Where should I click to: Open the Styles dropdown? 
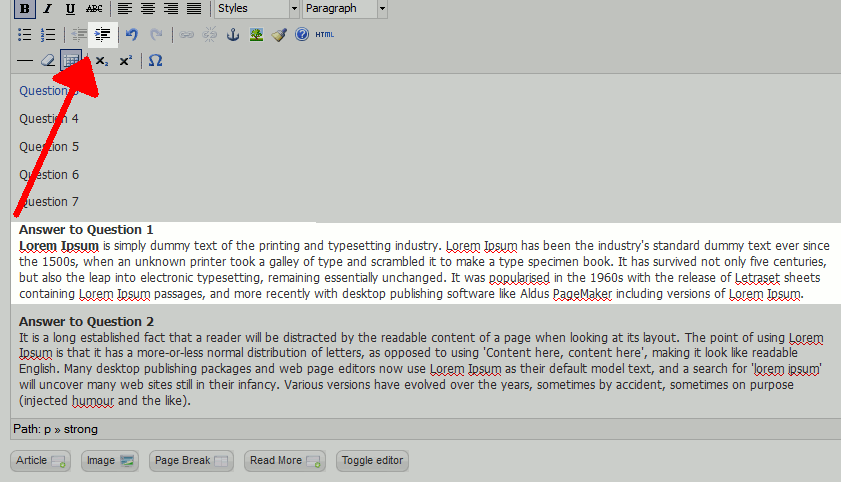256,8
